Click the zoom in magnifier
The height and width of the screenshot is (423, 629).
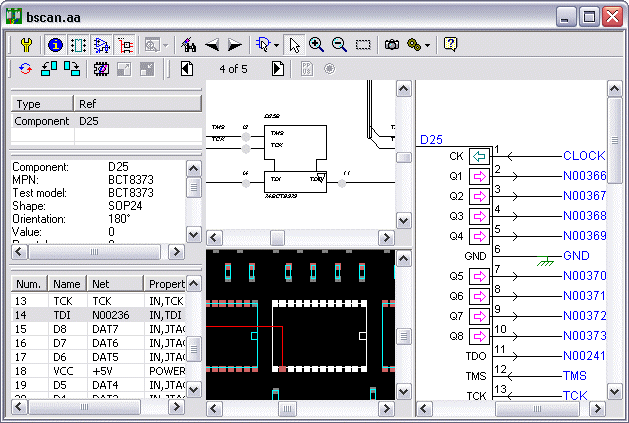(x=316, y=45)
